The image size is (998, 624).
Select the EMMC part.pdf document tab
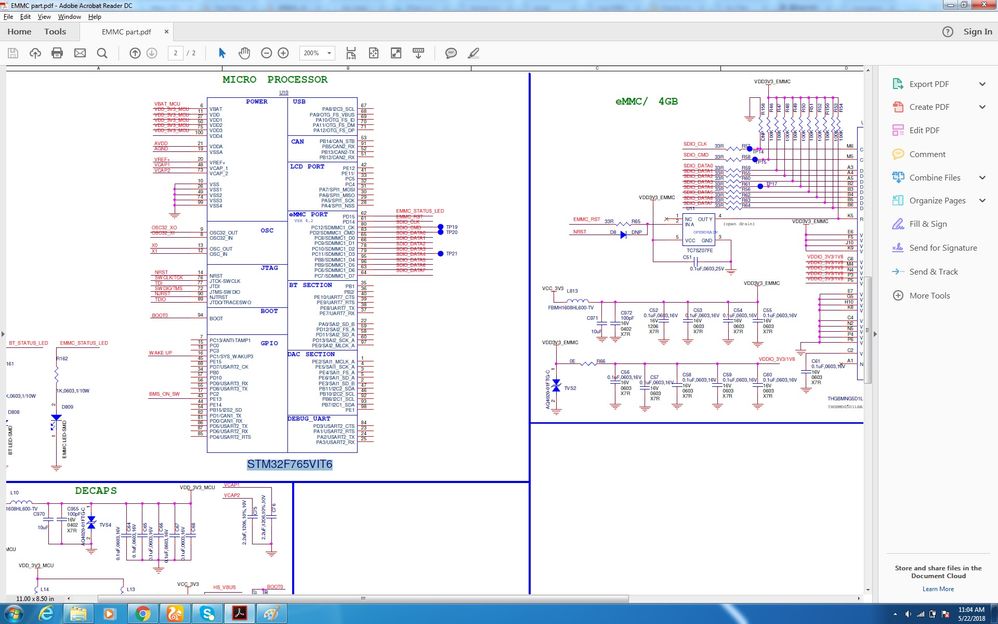click(127, 31)
